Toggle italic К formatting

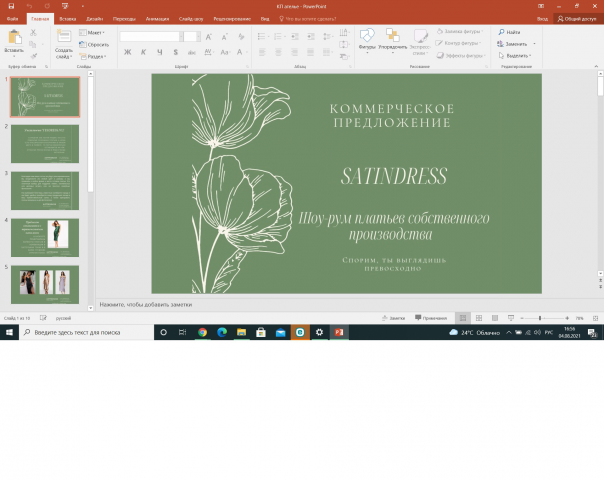click(x=143, y=52)
